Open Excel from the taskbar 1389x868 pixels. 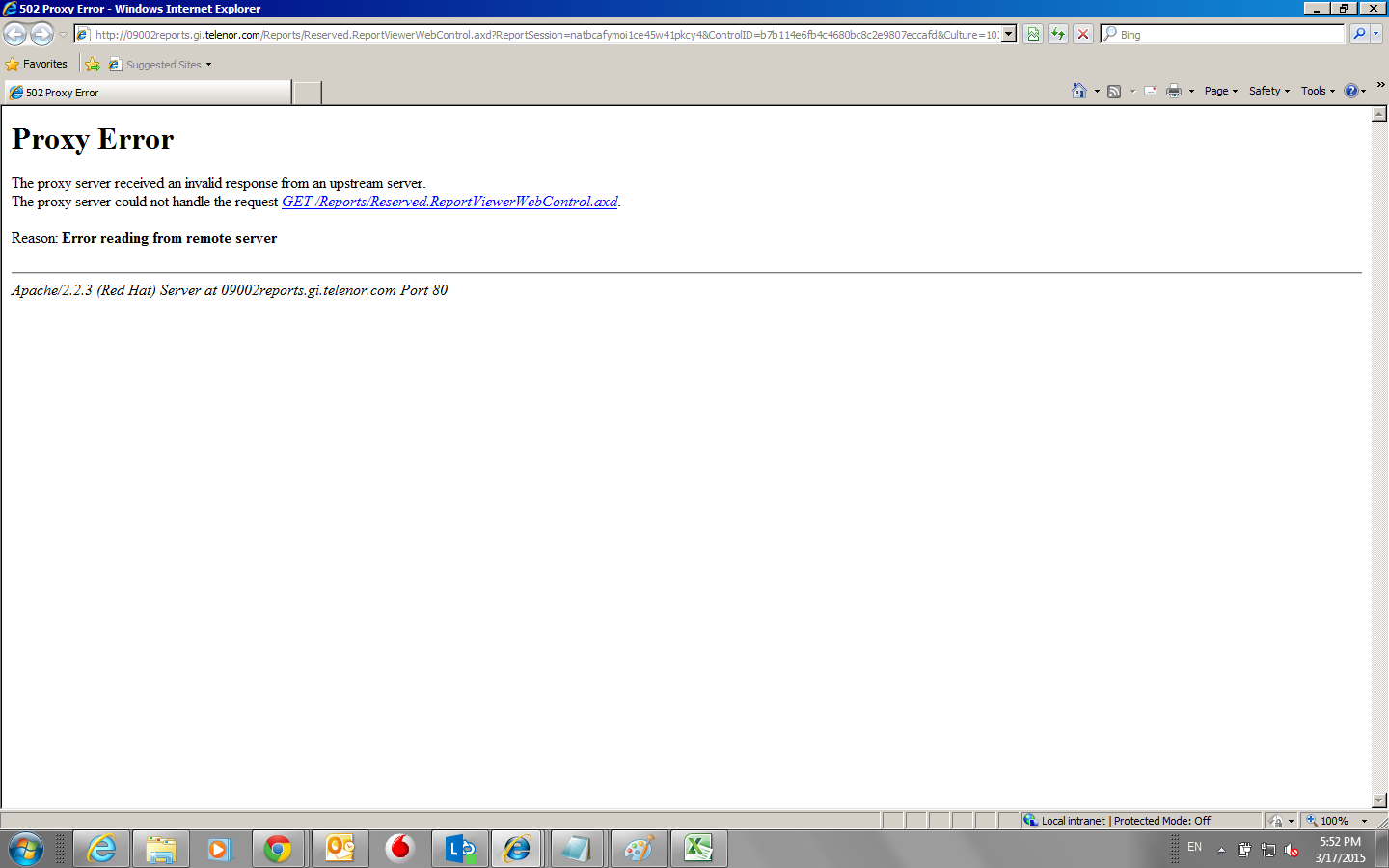(x=697, y=849)
